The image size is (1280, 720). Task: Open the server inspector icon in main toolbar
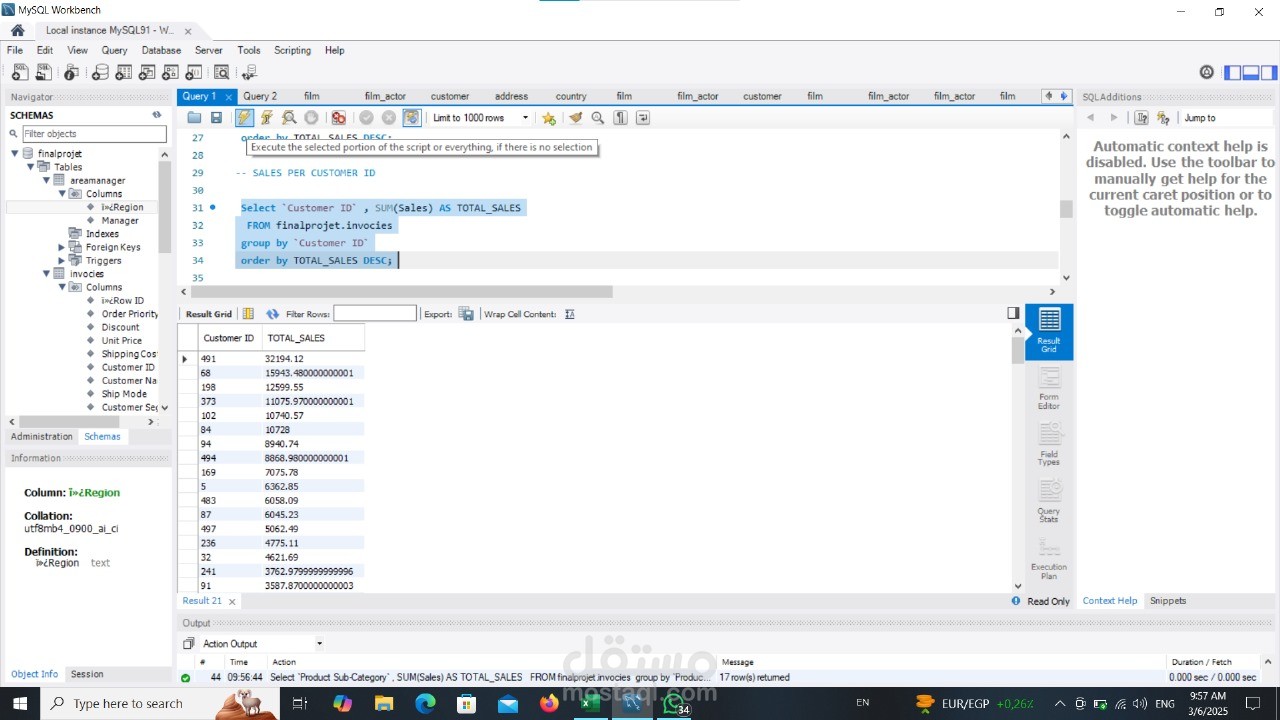pos(71,72)
